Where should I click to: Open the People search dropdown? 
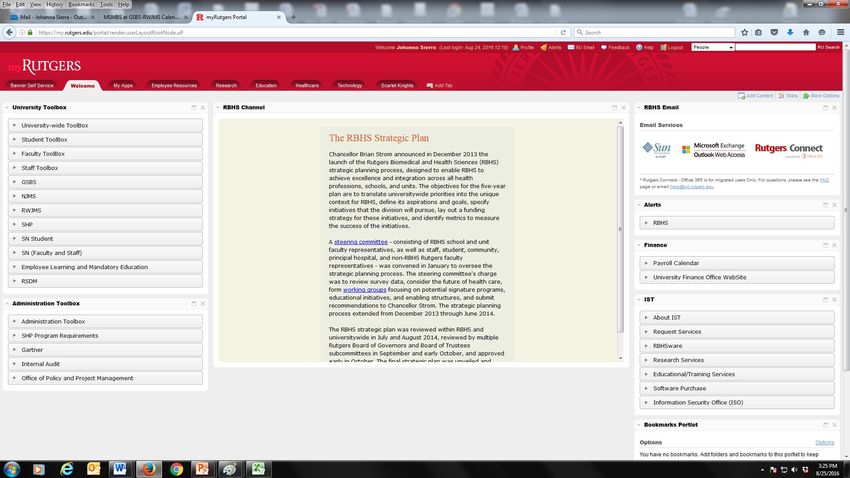[712, 47]
